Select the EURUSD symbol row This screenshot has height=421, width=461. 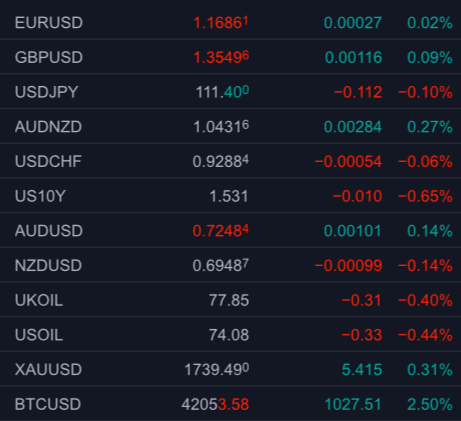(x=230, y=22)
